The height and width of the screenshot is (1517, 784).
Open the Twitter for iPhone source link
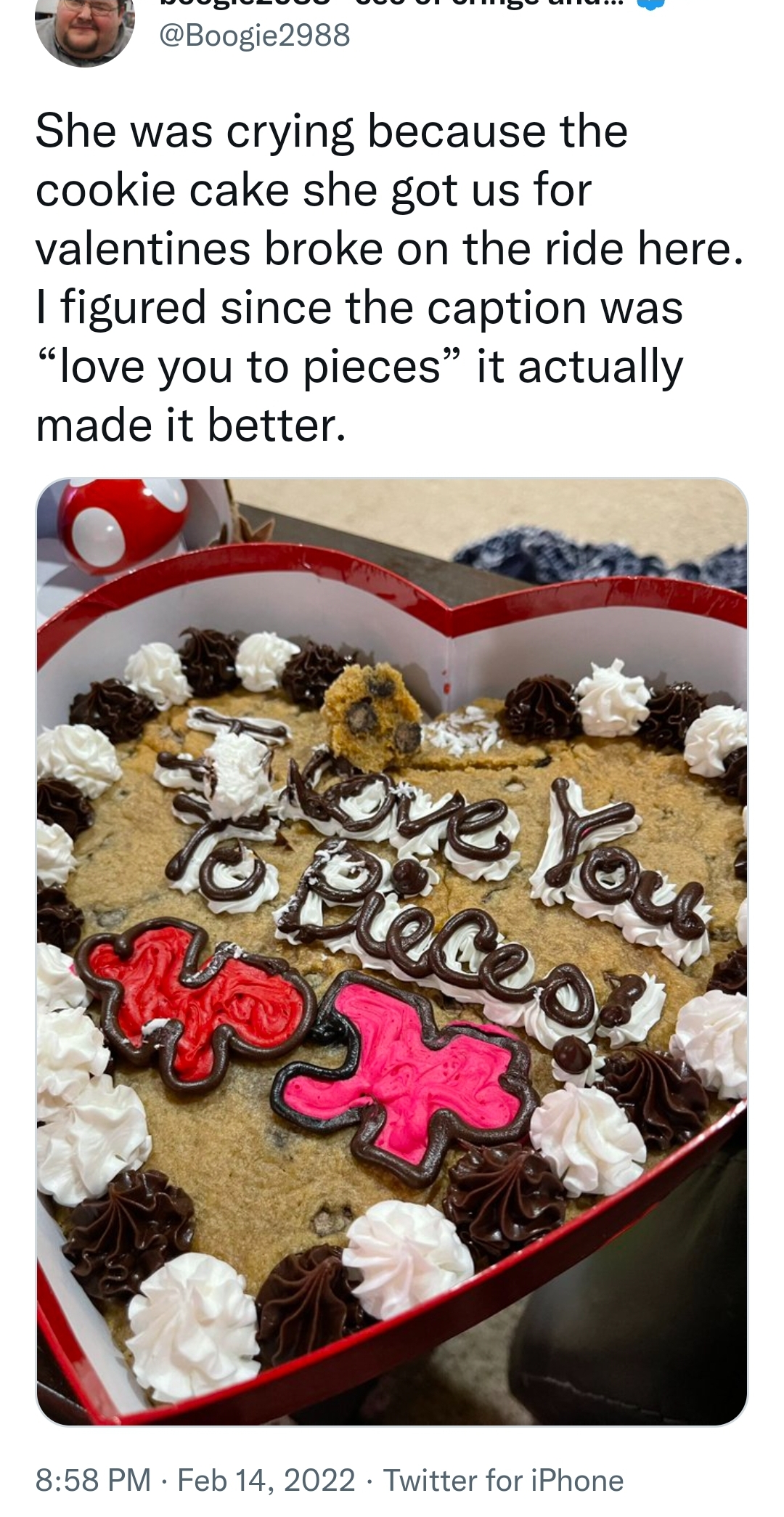[503, 1479]
